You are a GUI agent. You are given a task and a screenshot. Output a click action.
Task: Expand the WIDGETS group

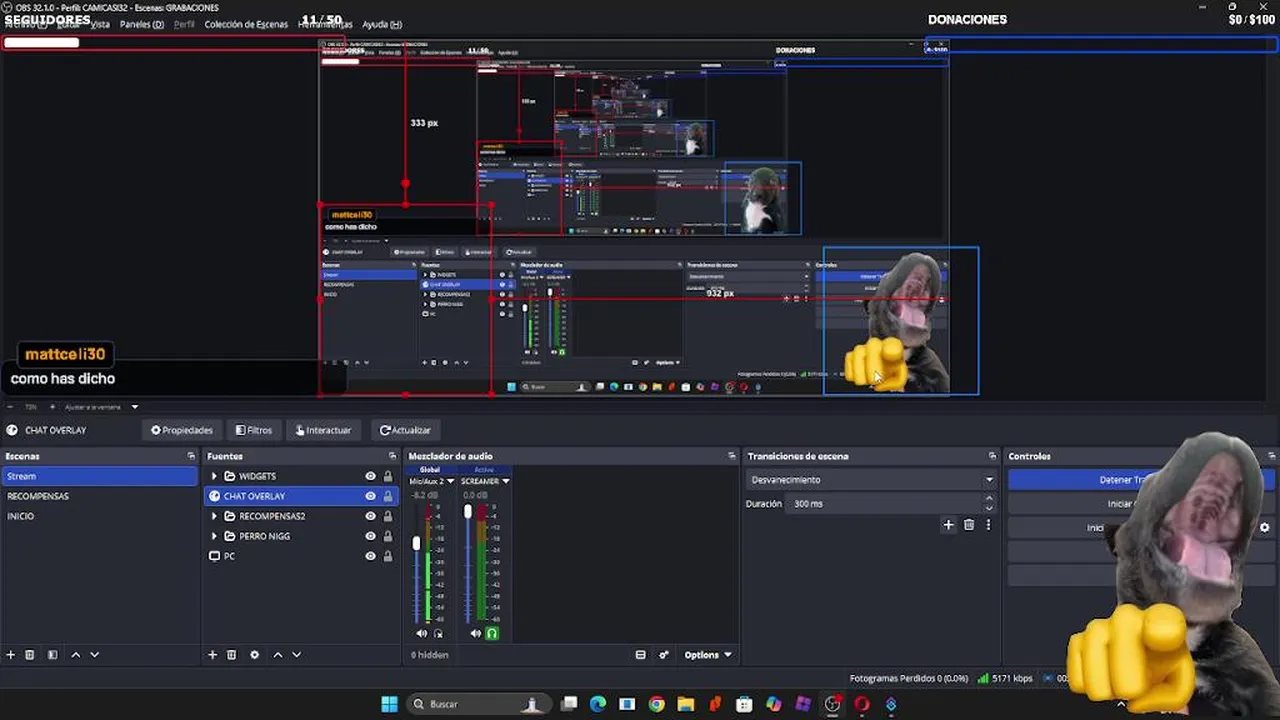[x=214, y=476]
